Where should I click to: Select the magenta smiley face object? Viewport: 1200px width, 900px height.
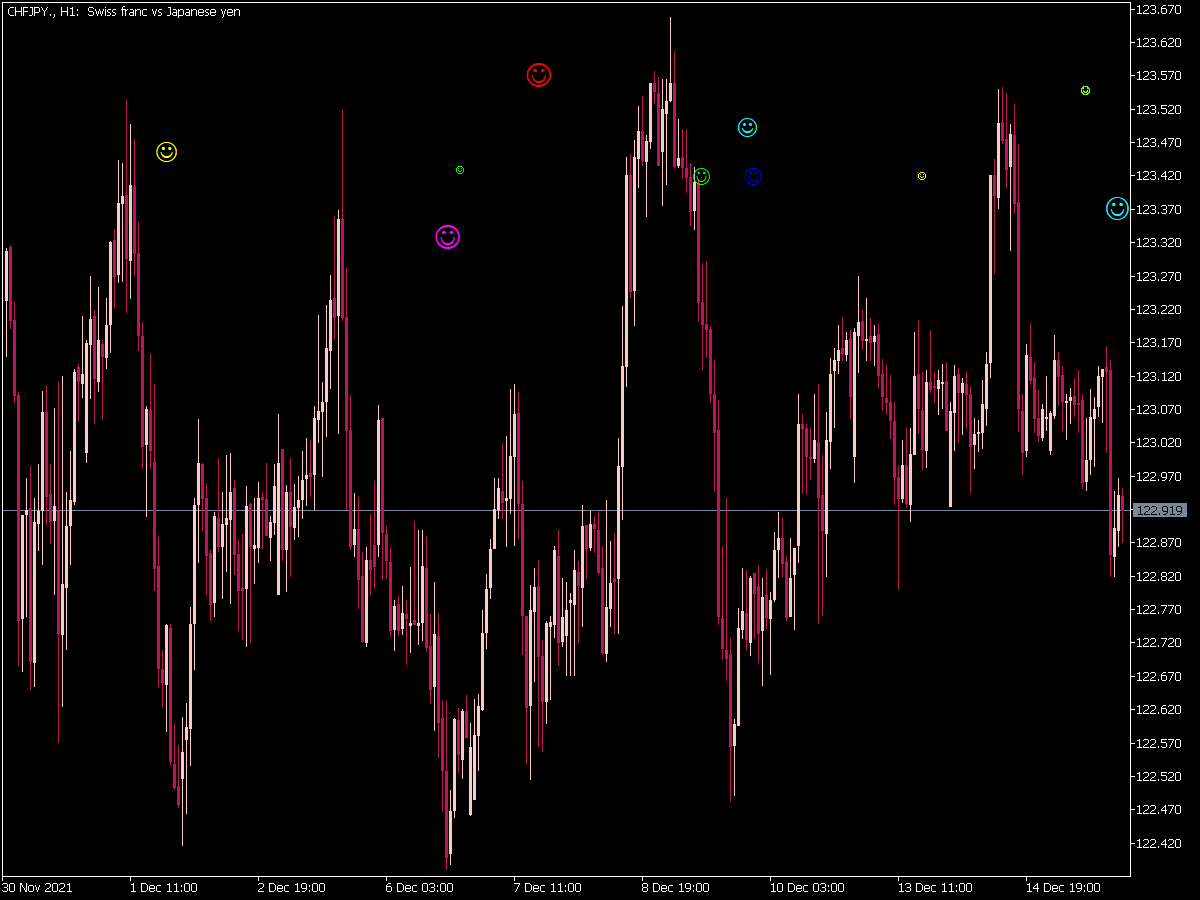click(x=448, y=237)
